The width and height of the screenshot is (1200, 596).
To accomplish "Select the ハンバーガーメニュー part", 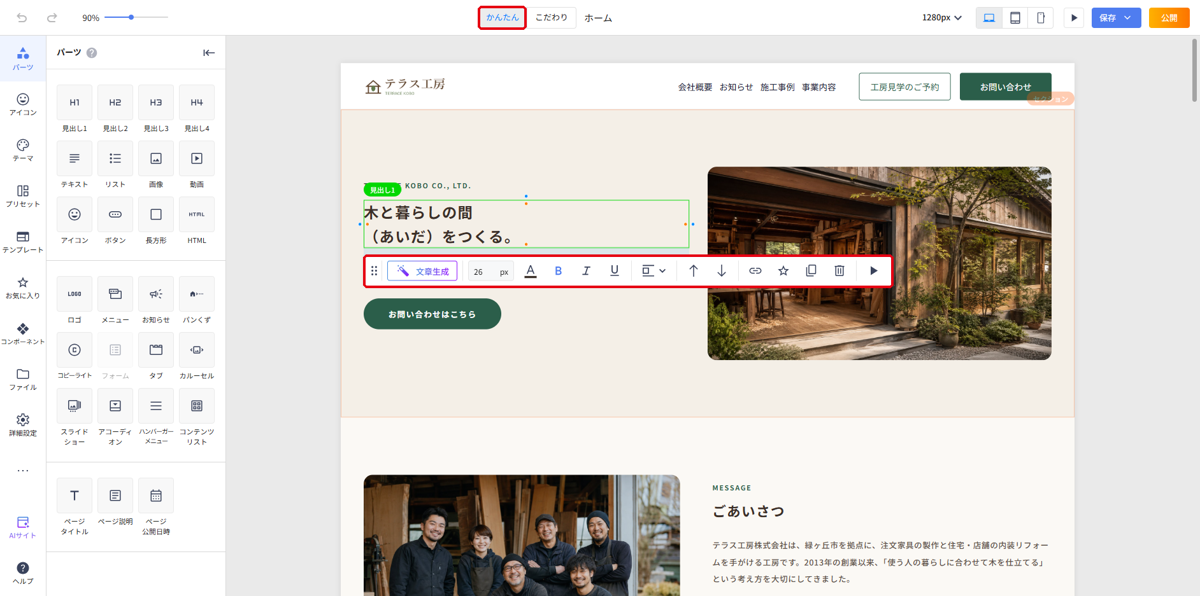I will [x=156, y=417].
